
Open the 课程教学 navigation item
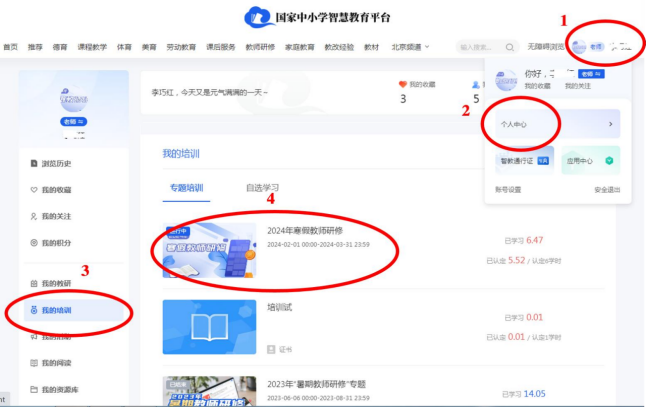click(x=92, y=47)
